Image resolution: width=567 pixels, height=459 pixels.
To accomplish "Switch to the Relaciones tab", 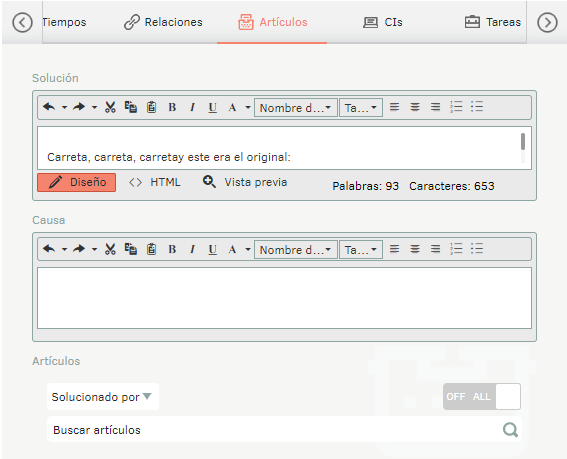I will 163,22.
